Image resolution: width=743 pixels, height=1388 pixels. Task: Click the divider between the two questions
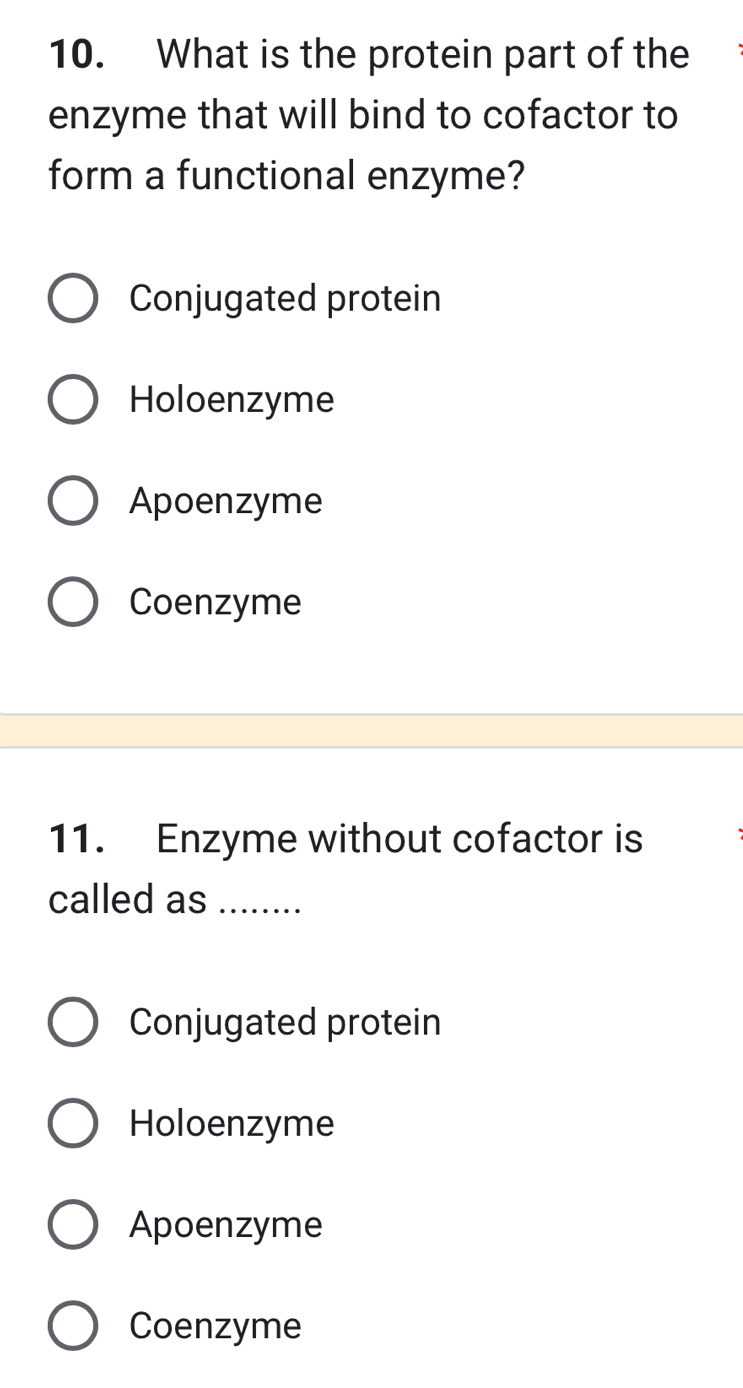click(x=371, y=730)
